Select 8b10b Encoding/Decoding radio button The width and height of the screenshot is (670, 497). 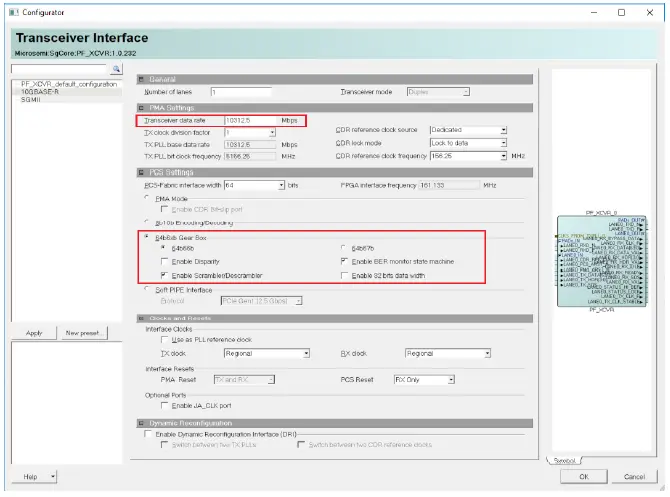coord(147,222)
